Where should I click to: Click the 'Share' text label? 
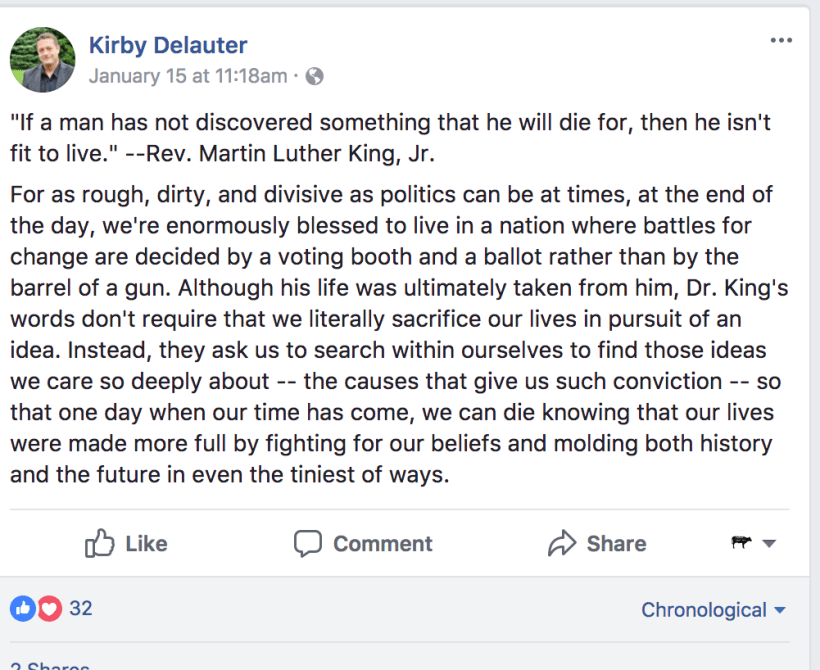coord(616,544)
